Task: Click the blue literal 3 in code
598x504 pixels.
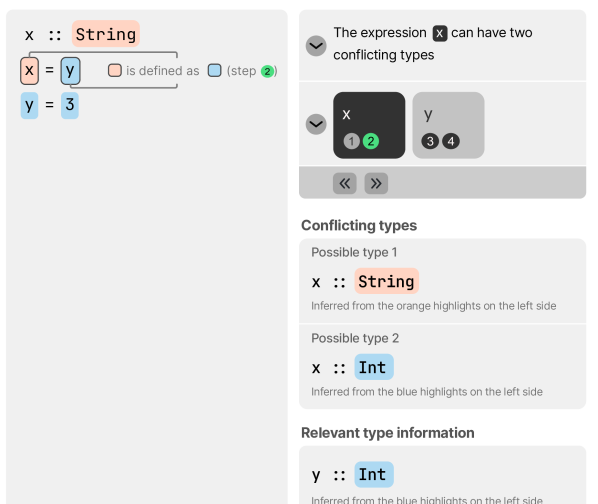Action: pyautogui.click(x=70, y=105)
